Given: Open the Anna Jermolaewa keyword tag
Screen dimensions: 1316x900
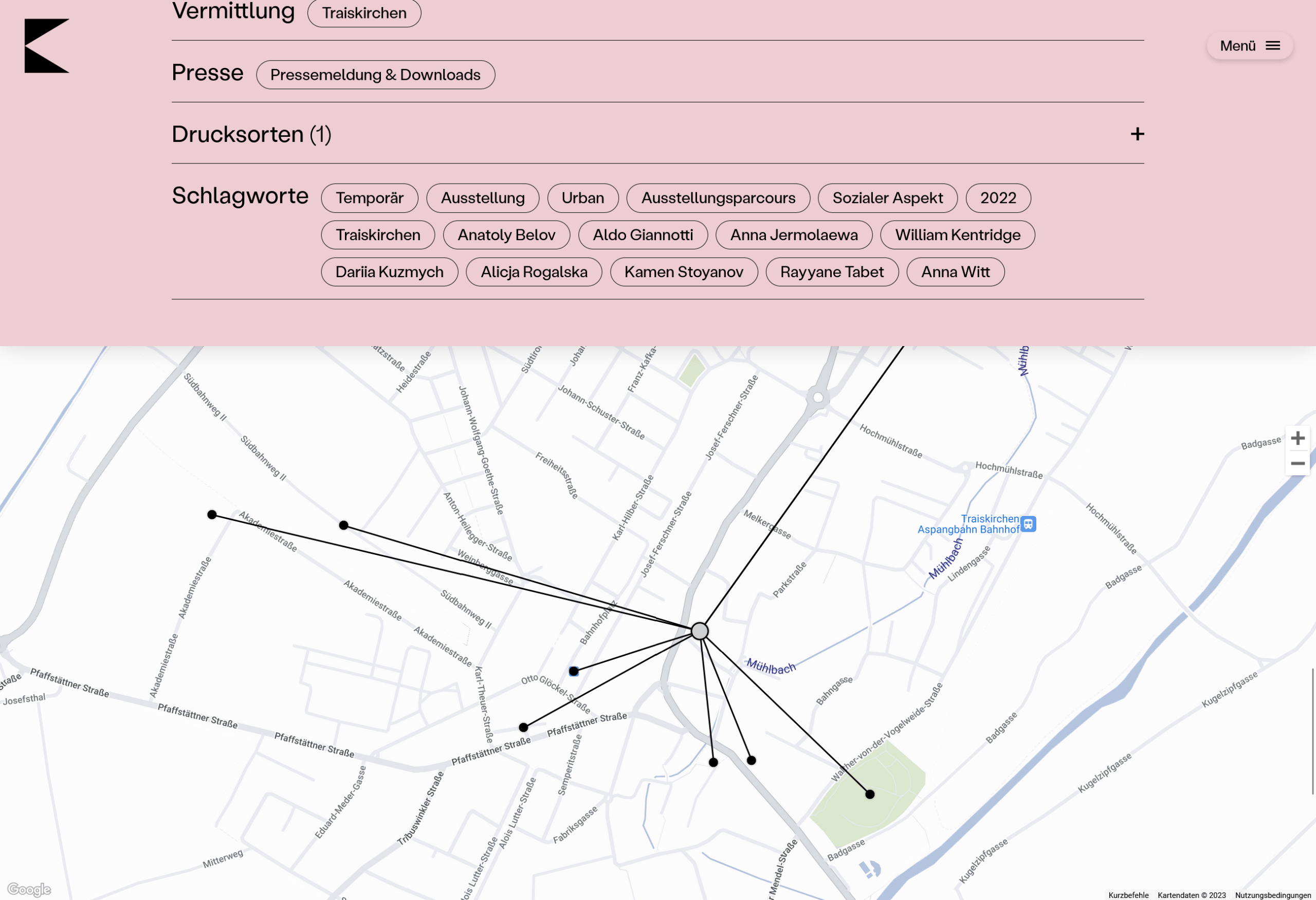Looking at the screenshot, I should [x=793, y=235].
